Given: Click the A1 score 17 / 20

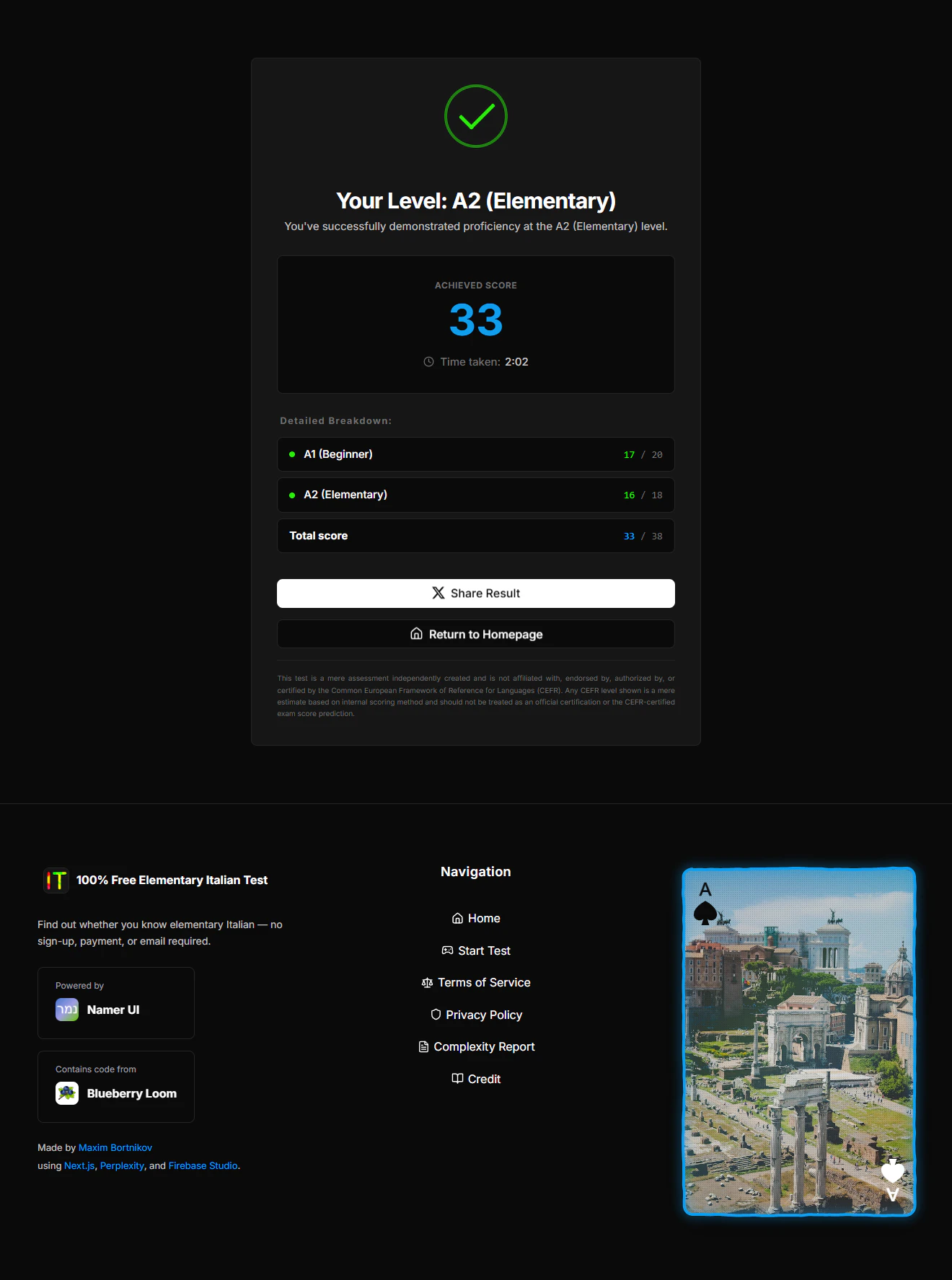Looking at the screenshot, I should tap(643, 455).
